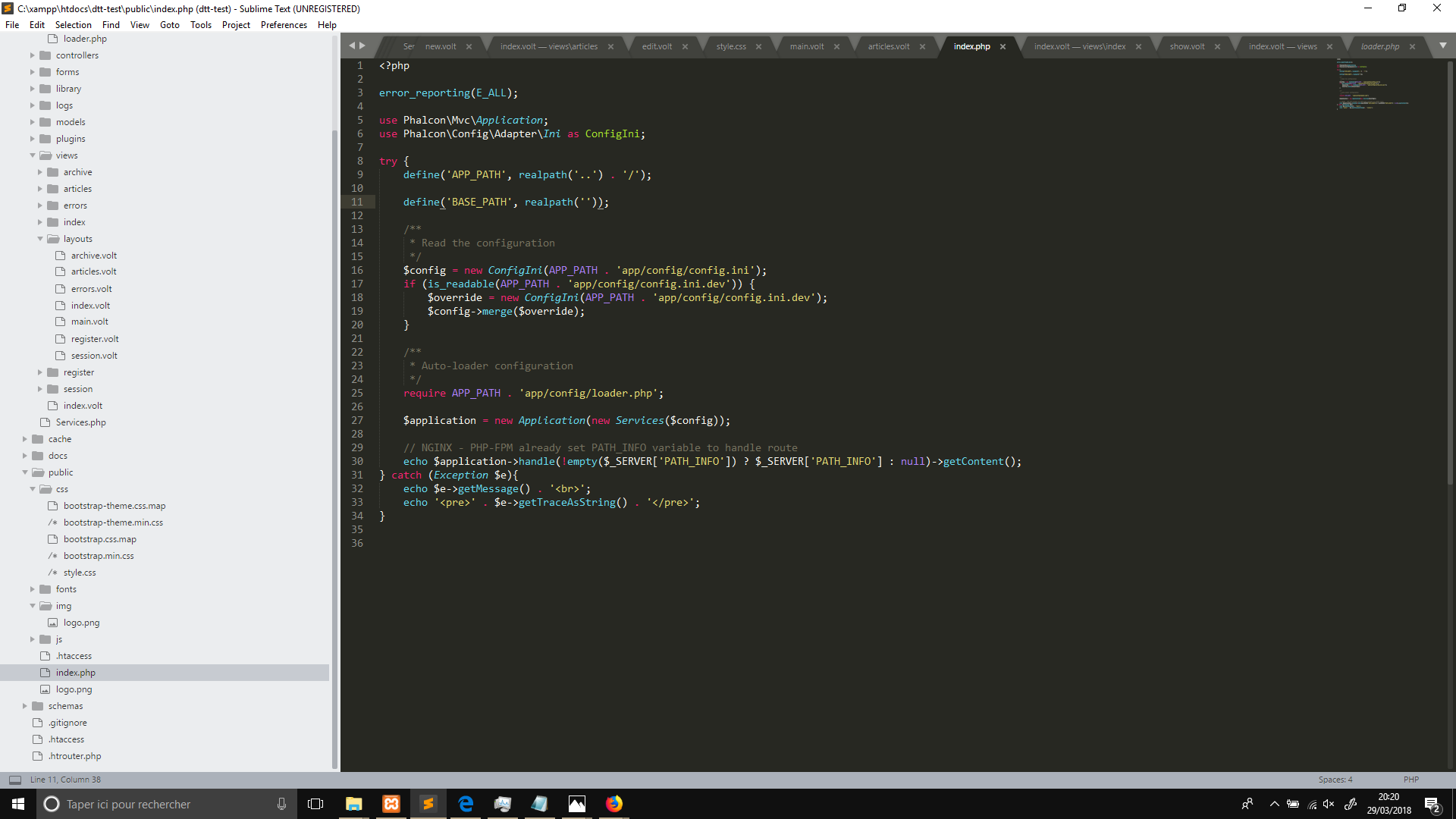Close the edit.volt tab

click(685, 47)
